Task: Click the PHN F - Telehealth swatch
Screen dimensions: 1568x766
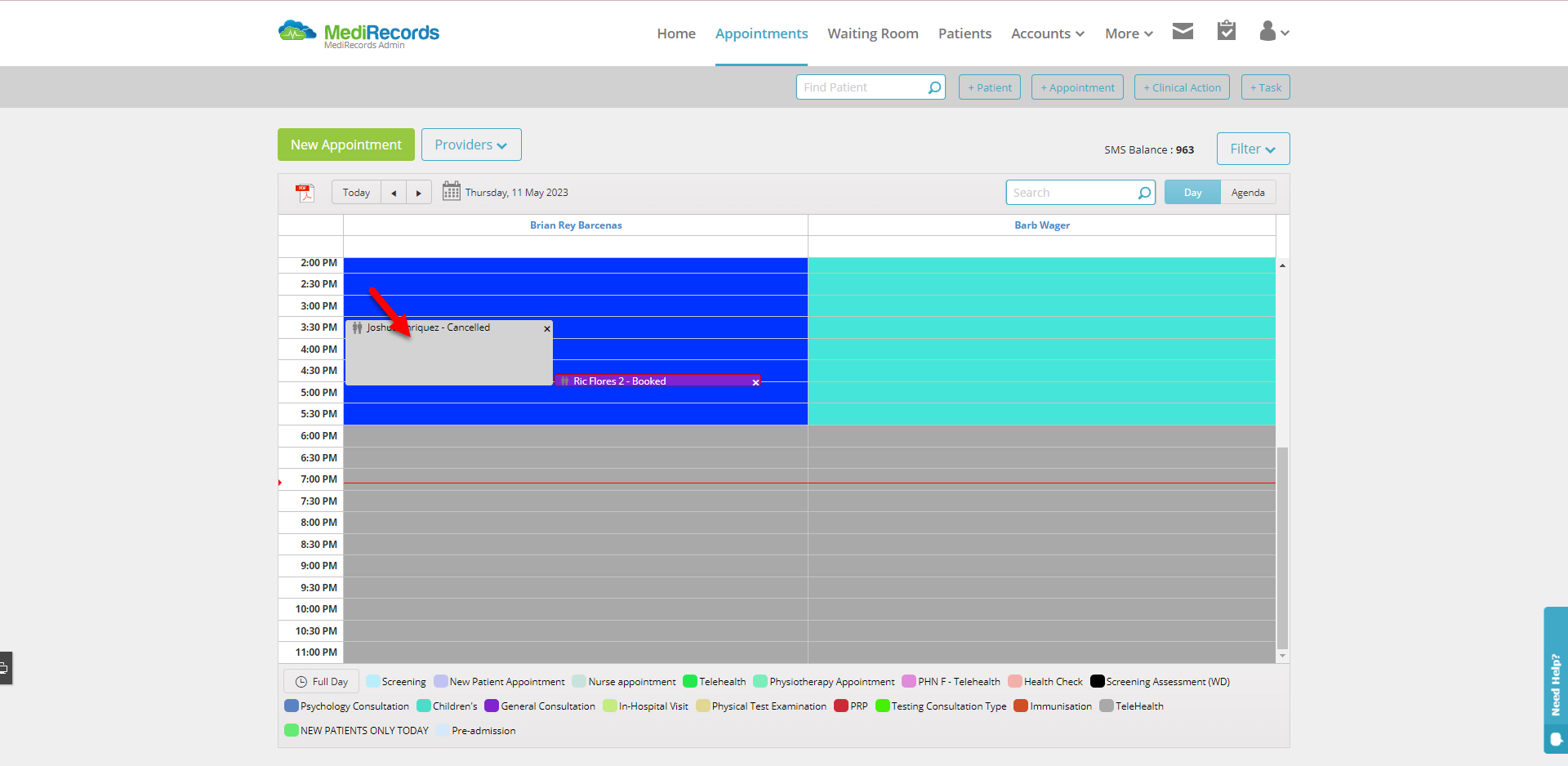Action: point(909,681)
